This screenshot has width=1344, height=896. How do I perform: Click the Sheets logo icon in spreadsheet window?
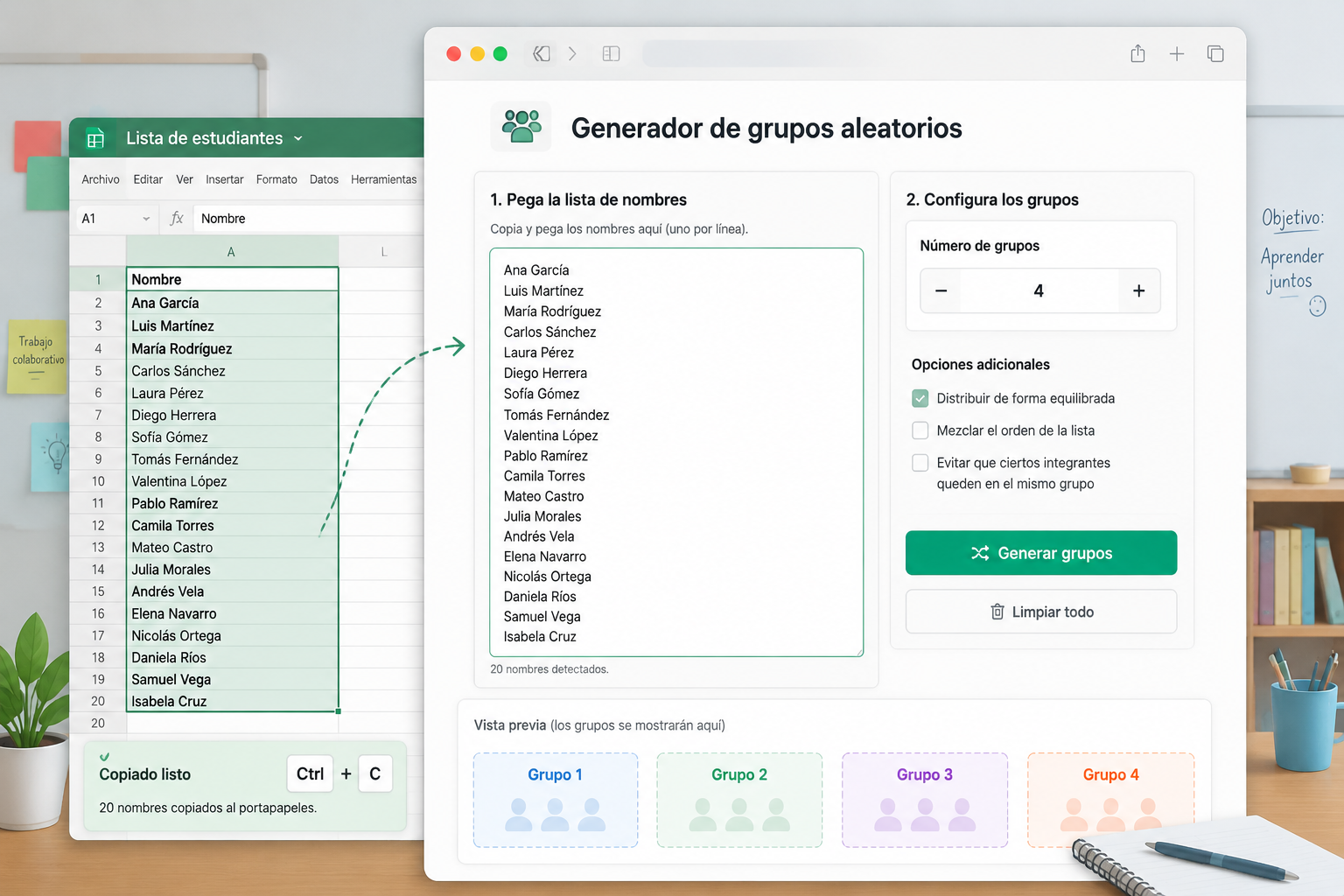[94, 138]
